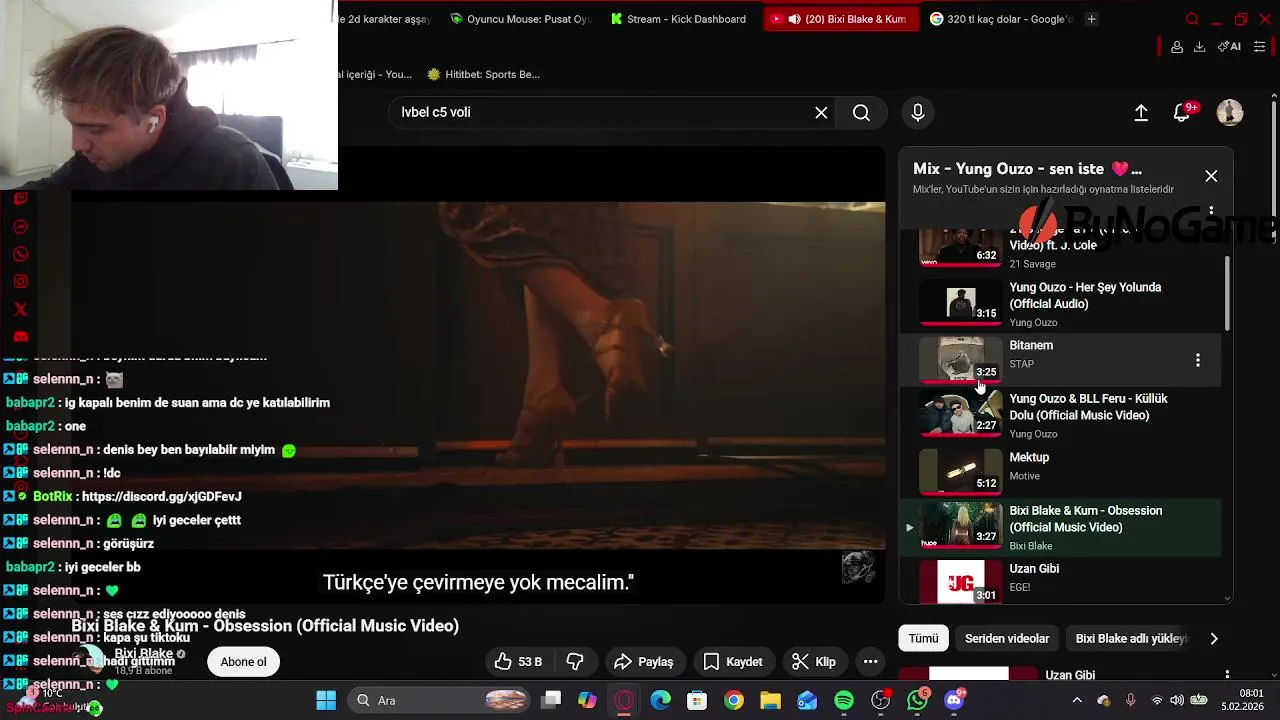Switch to 320 tl kaç dolar Google tab

click(1001, 19)
